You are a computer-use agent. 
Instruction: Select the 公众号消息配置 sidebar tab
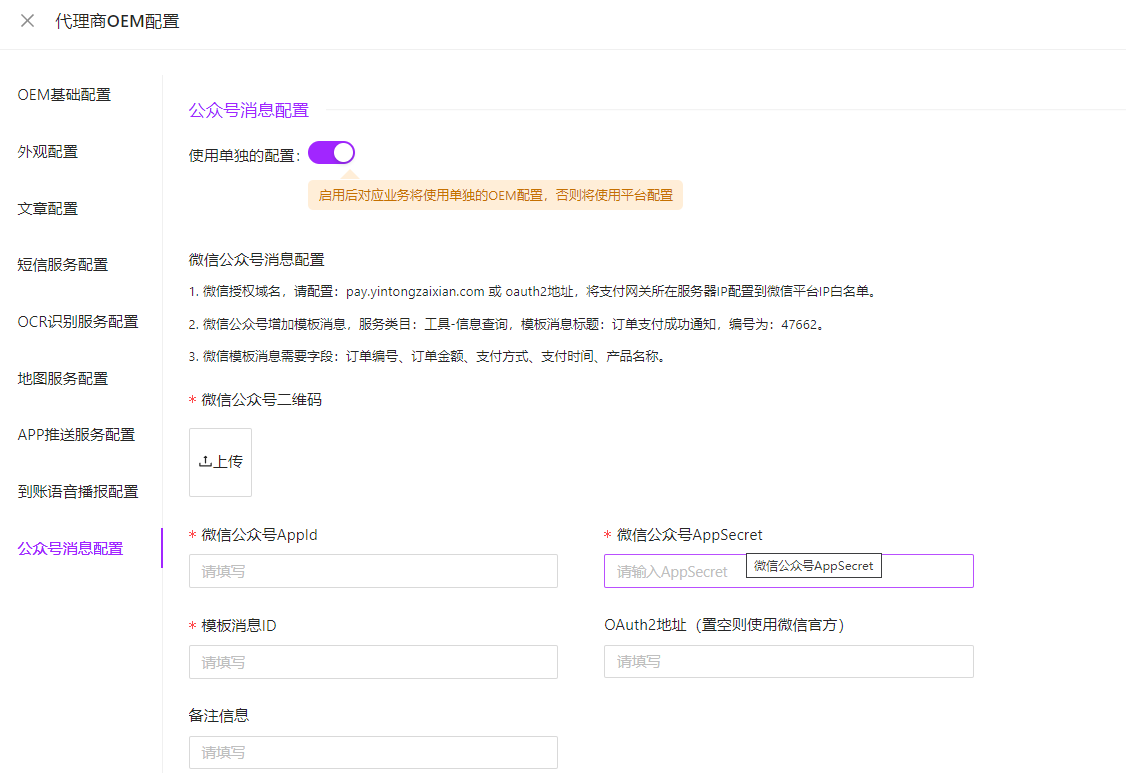pyautogui.click(x=70, y=549)
